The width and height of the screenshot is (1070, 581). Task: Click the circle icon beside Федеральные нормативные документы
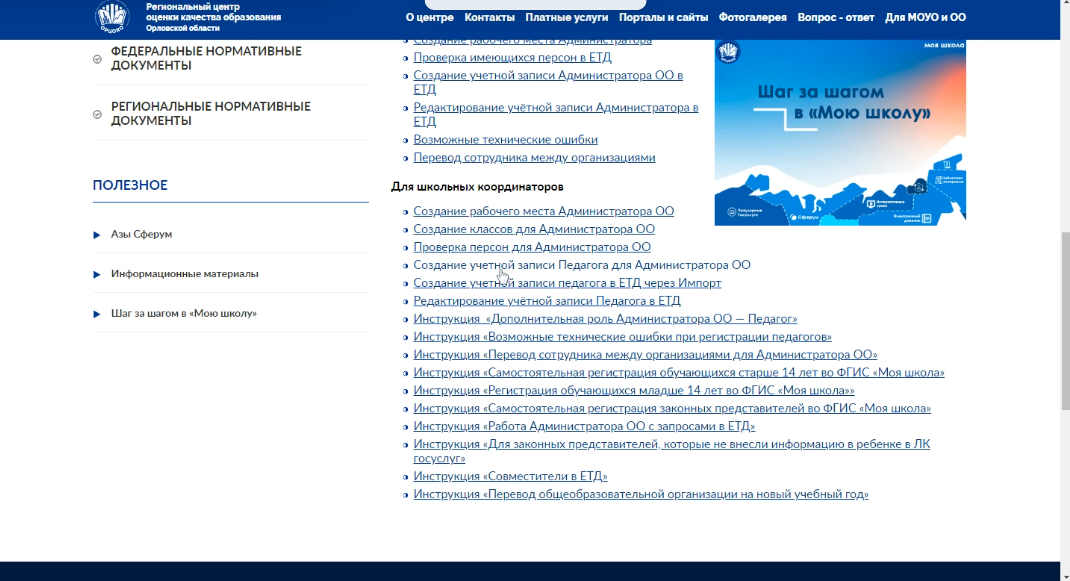(x=97, y=59)
